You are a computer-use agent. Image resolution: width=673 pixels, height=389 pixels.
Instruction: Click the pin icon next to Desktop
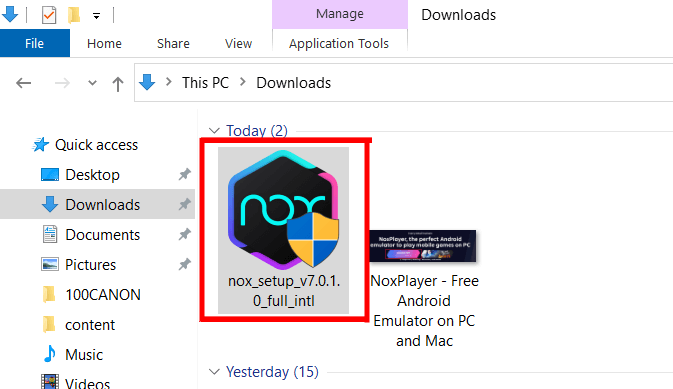pos(185,174)
